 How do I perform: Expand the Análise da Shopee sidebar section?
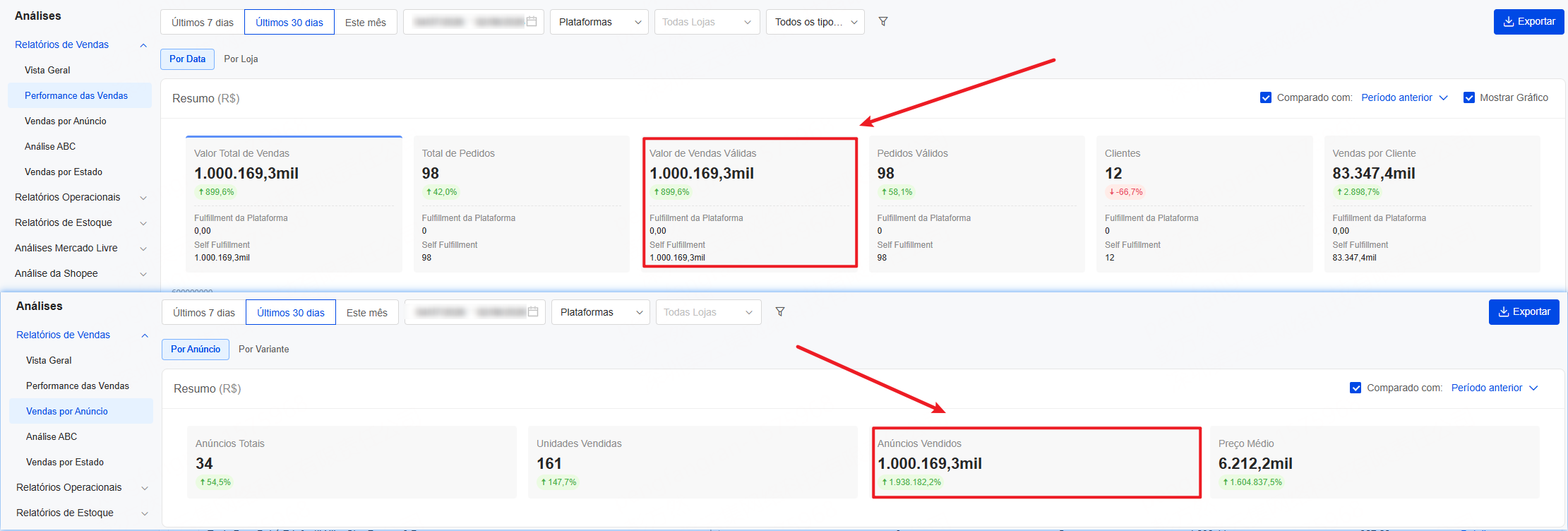coord(80,273)
